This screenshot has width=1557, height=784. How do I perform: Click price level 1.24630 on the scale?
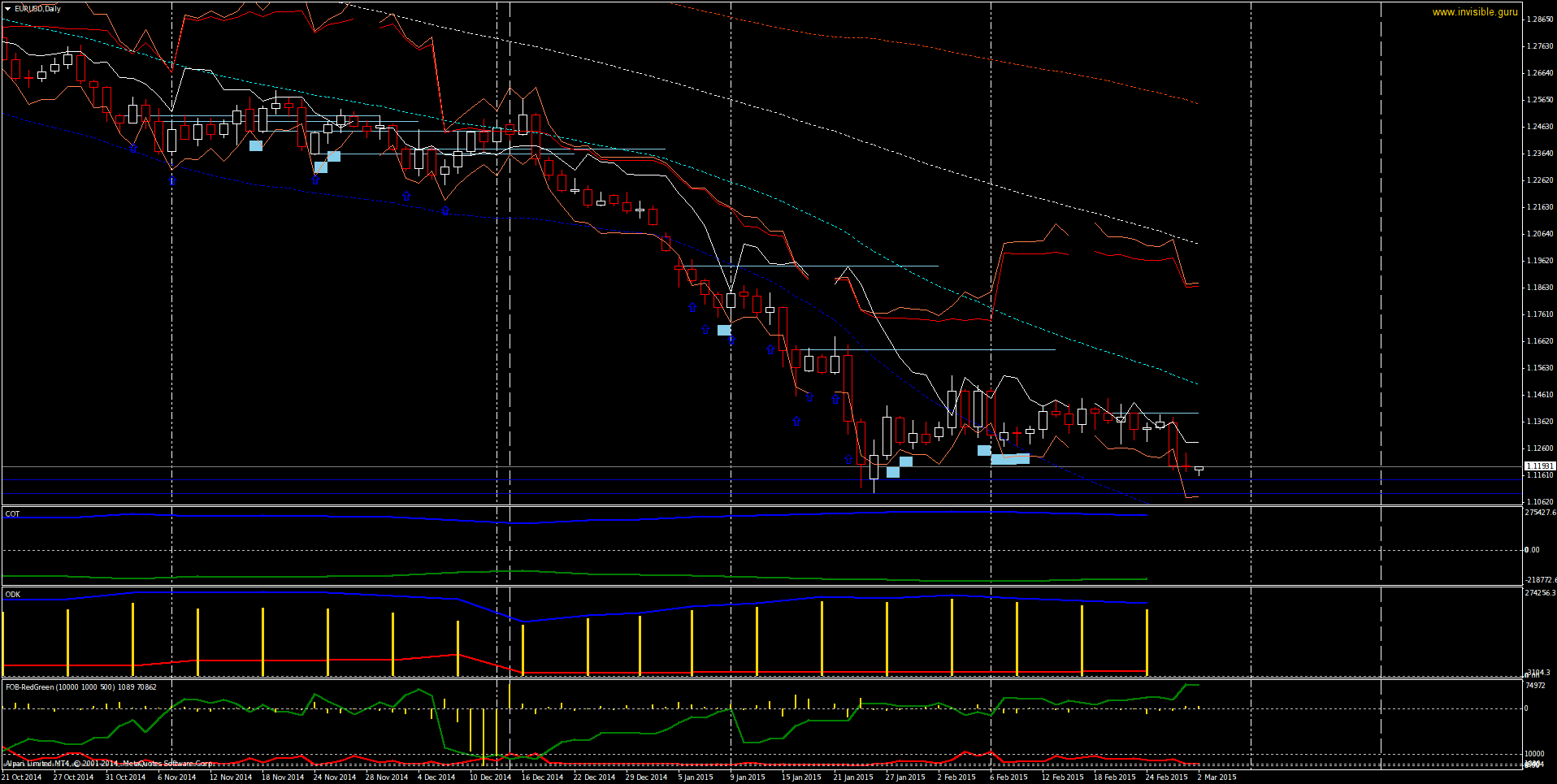1540,126
